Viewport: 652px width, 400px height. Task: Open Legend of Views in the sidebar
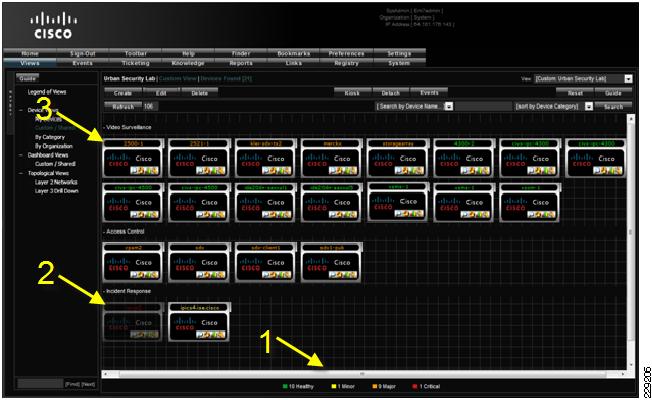(x=47, y=92)
